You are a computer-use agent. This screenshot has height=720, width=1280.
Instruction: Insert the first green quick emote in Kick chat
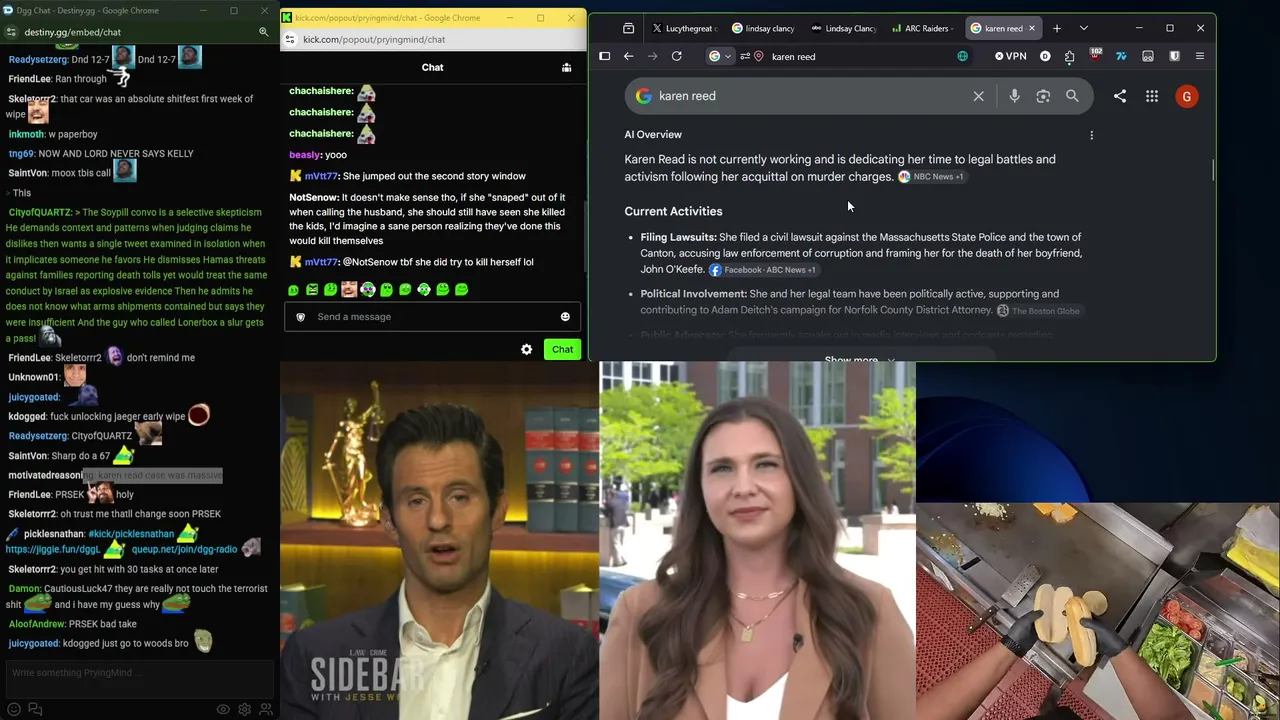coord(293,290)
